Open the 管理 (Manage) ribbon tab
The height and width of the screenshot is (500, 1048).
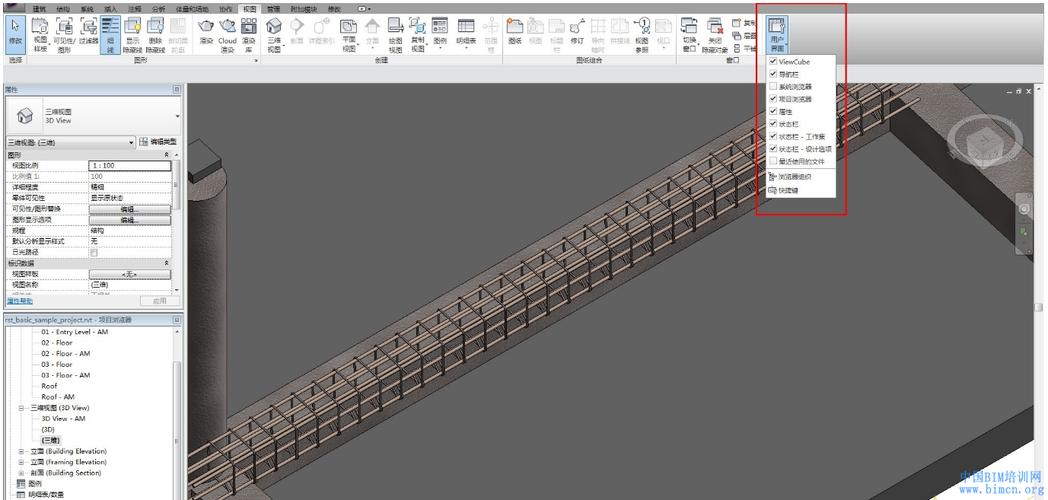click(x=273, y=9)
